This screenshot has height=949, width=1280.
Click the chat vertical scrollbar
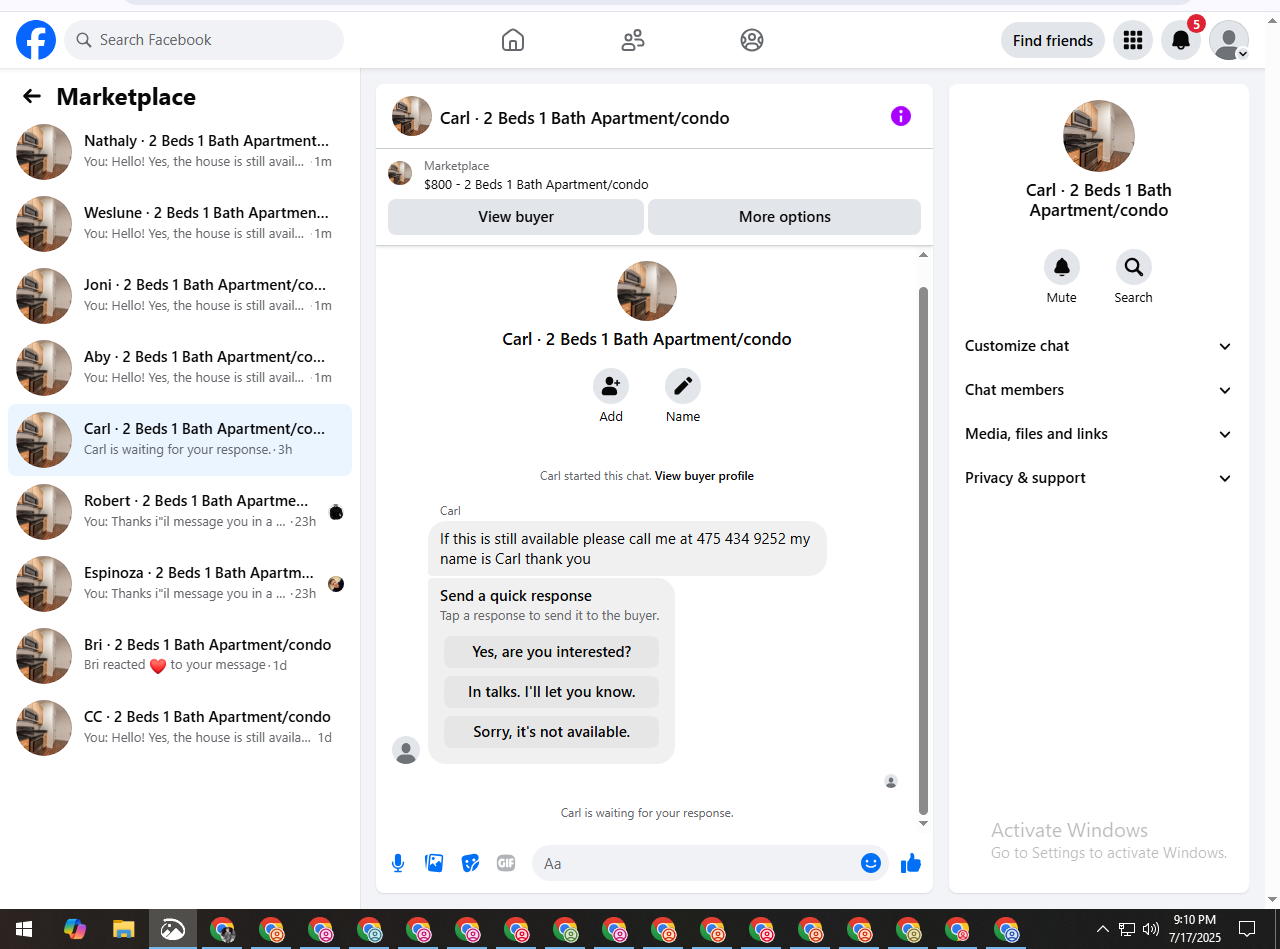pyautogui.click(x=923, y=550)
